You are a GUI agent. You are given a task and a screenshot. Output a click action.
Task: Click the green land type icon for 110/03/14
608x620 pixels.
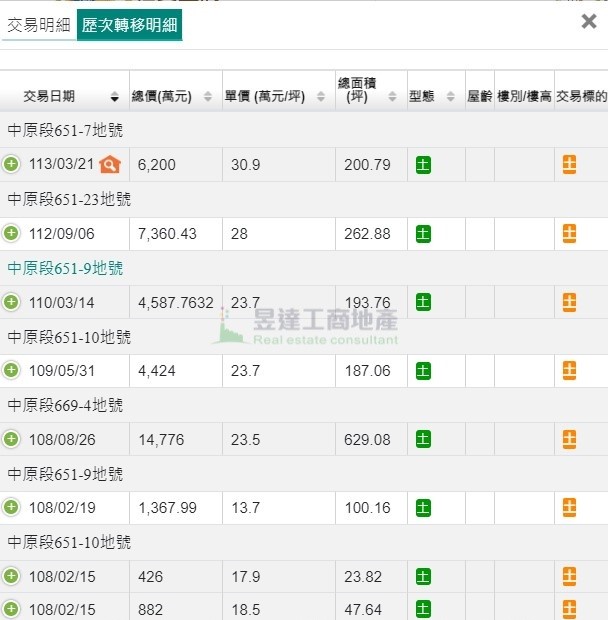423,302
